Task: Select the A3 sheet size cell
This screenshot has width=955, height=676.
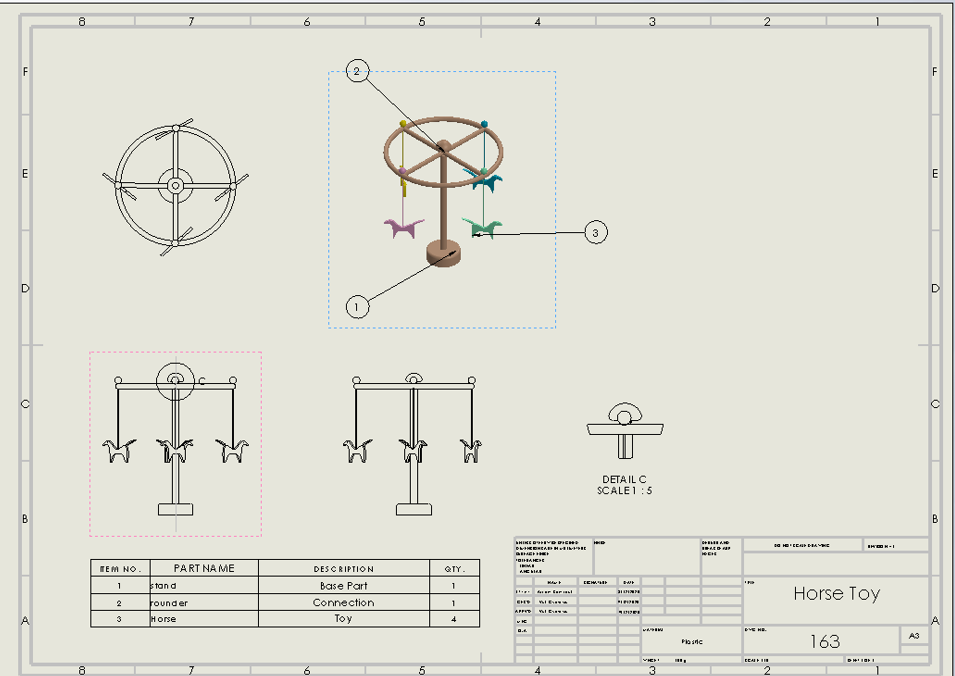Action: tap(914, 636)
